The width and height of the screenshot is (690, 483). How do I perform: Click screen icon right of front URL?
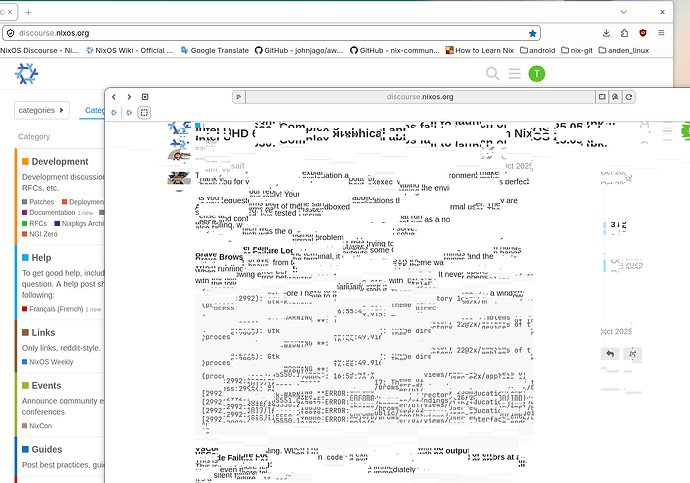click(x=602, y=97)
